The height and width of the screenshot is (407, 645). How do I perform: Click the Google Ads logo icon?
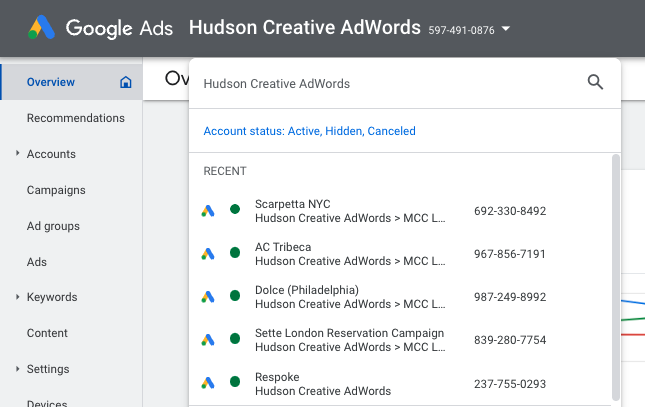pyautogui.click(x=41, y=28)
